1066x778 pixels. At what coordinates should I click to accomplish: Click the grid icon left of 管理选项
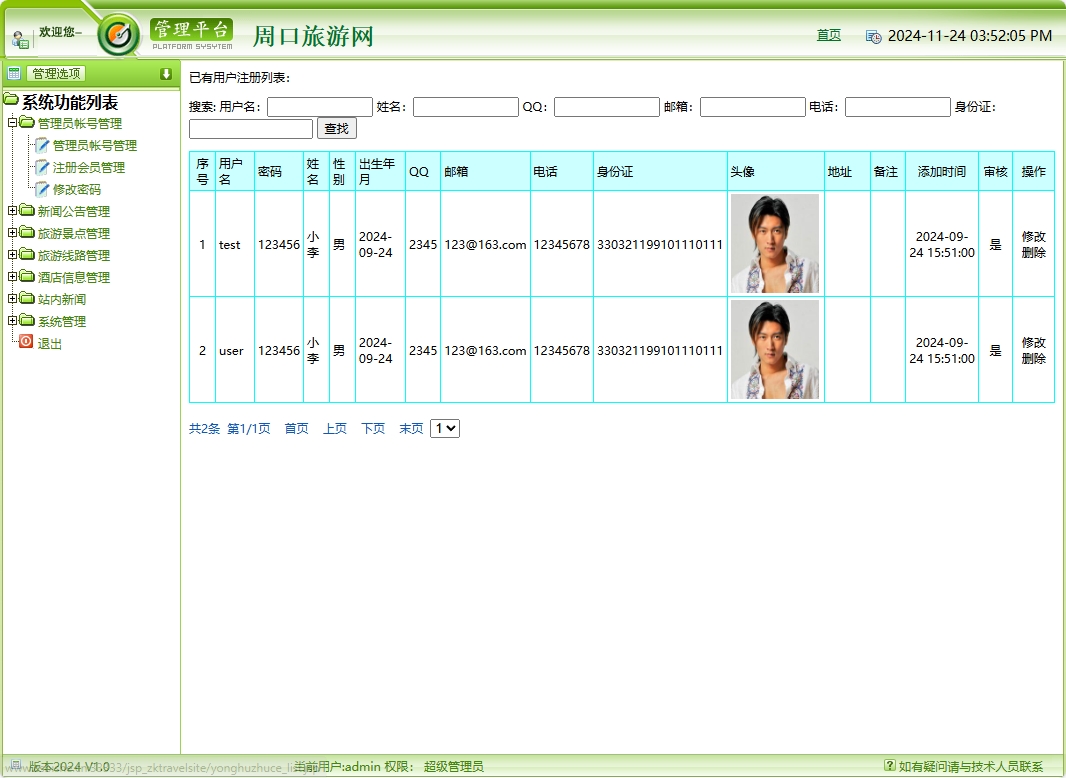[x=13, y=72]
